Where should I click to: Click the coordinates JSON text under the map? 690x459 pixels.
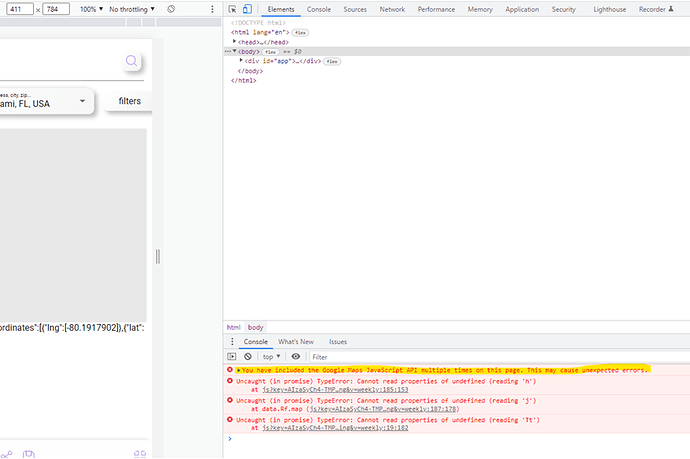(72, 328)
